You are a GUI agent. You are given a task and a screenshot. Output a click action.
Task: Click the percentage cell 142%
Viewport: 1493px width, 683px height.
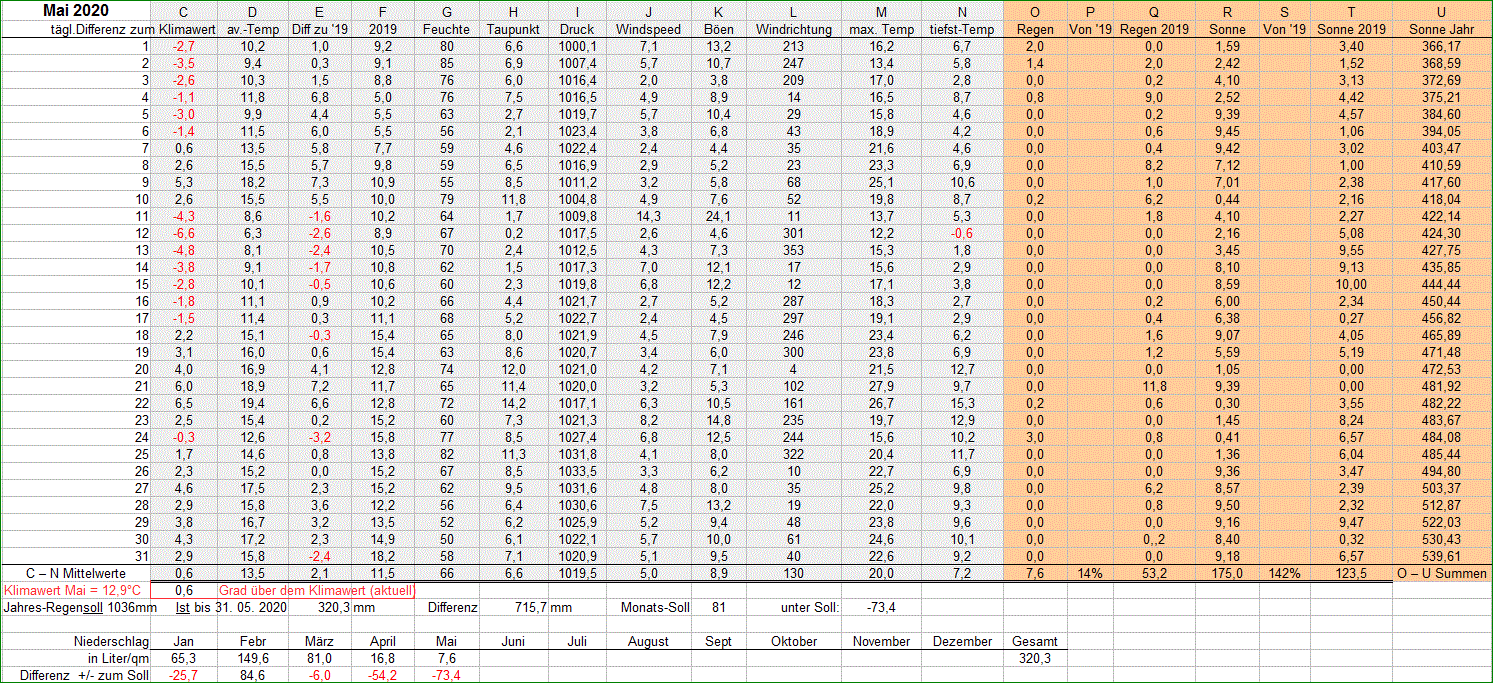coord(1285,573)
